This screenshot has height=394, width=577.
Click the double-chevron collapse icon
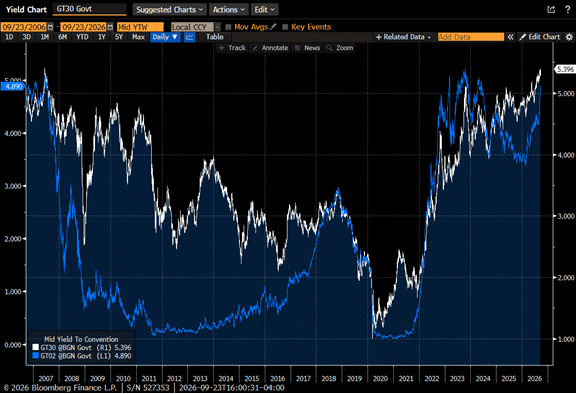coord(510,37)
